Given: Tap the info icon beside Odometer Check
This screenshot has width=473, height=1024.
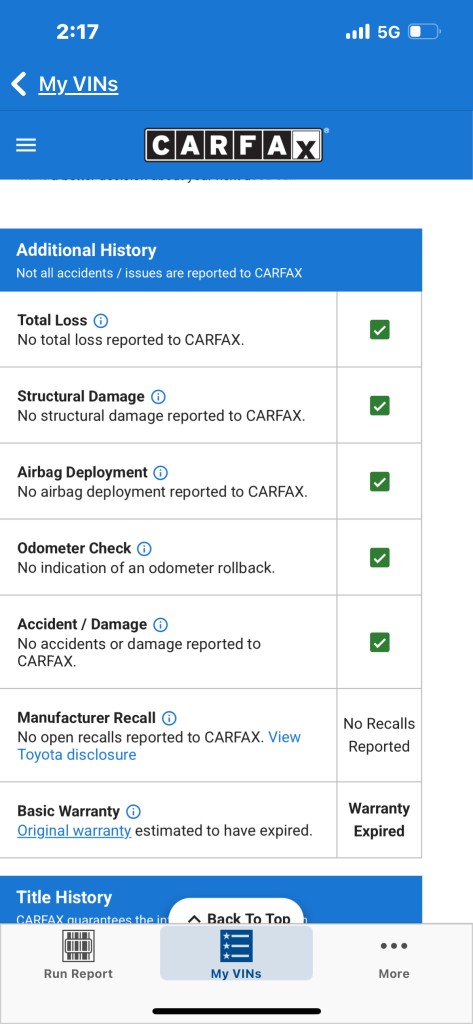Looking at the screenshot, I should pyautogui.click(x=144, y=549).
